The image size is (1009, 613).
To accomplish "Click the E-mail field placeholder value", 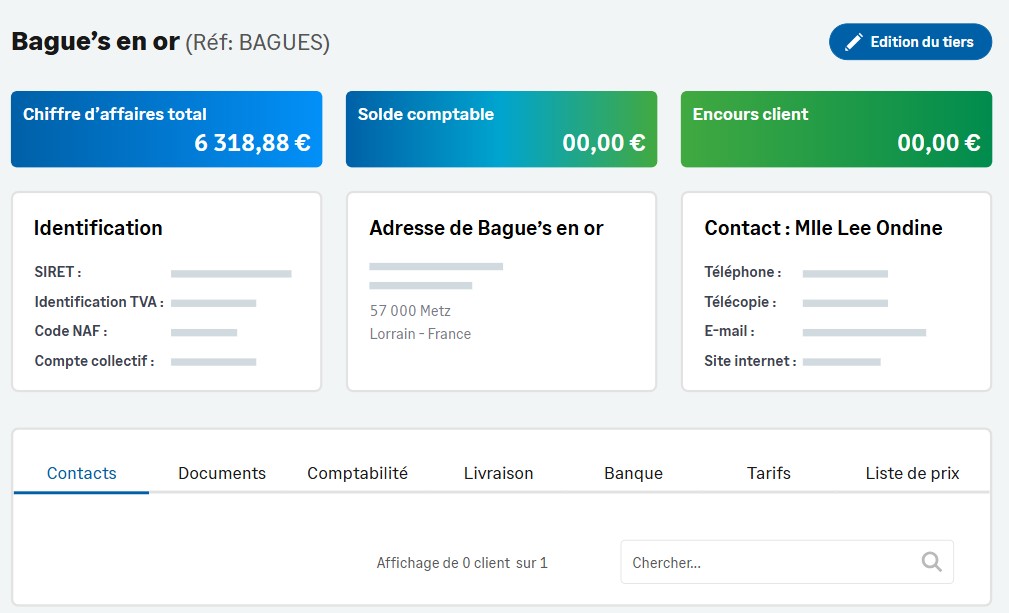I will [864, 332].
